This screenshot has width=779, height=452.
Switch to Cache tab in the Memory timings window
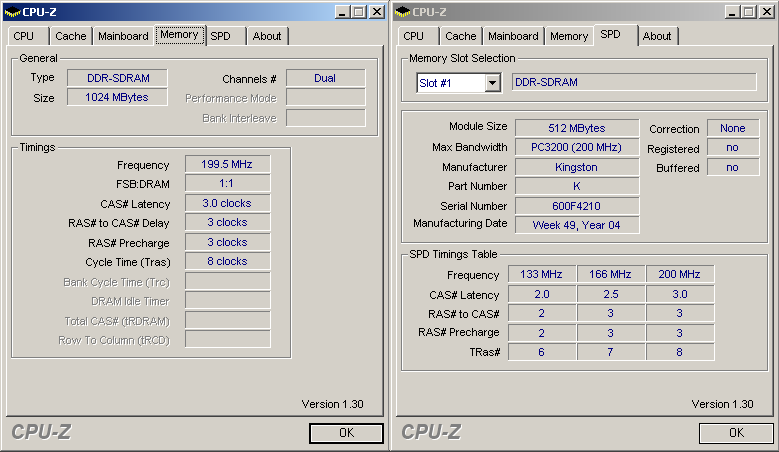71,36
